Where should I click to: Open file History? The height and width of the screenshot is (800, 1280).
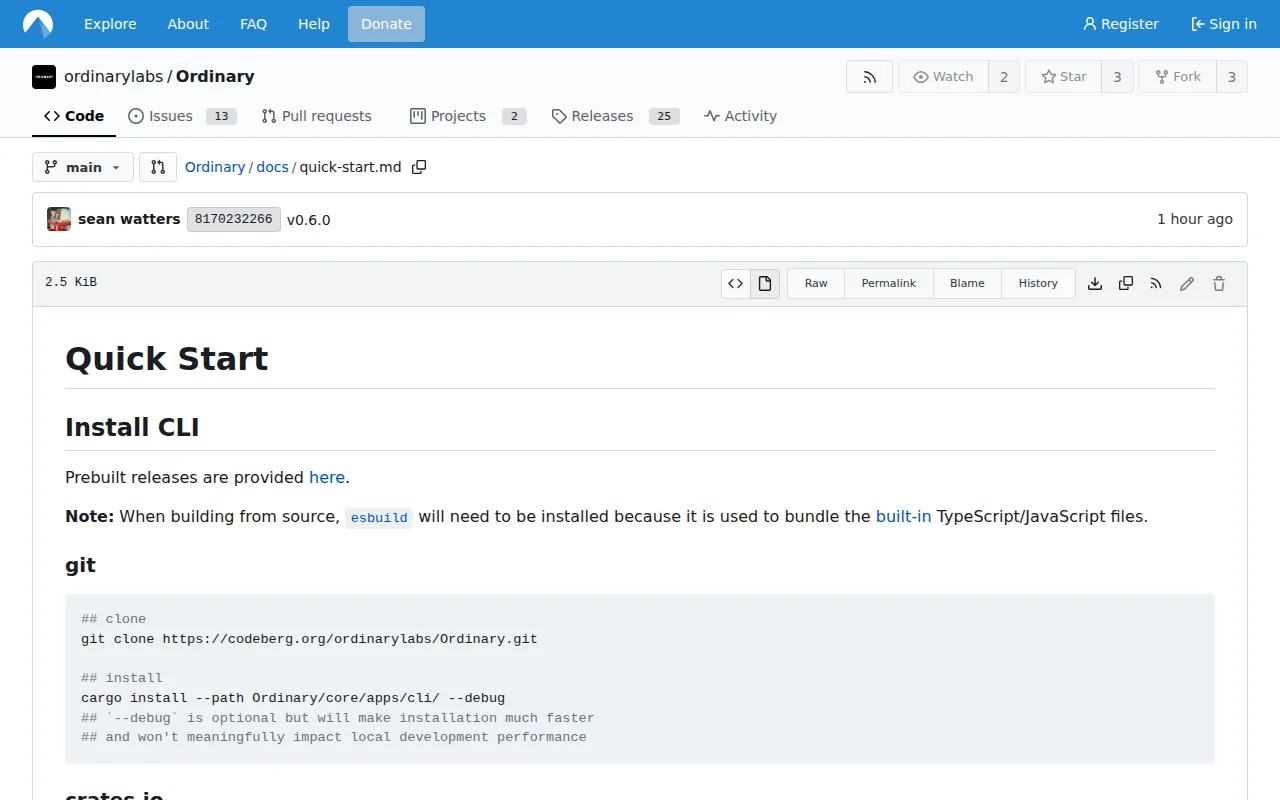1038,283
